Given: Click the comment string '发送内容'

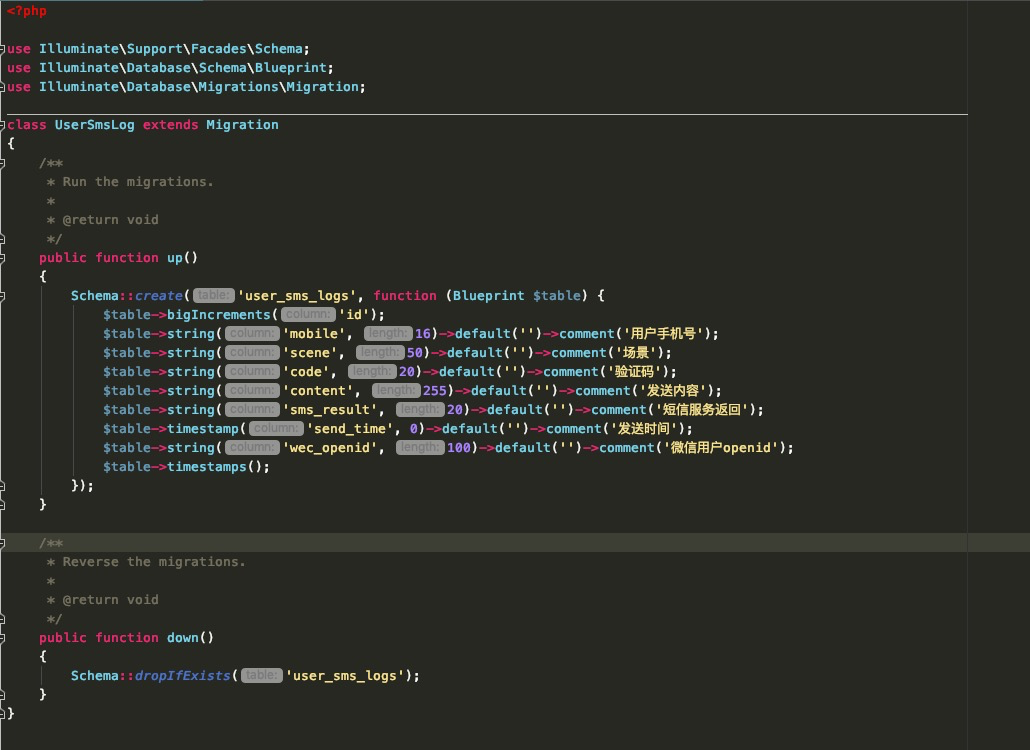Looking at the screenshot, I should coord(673,391).
